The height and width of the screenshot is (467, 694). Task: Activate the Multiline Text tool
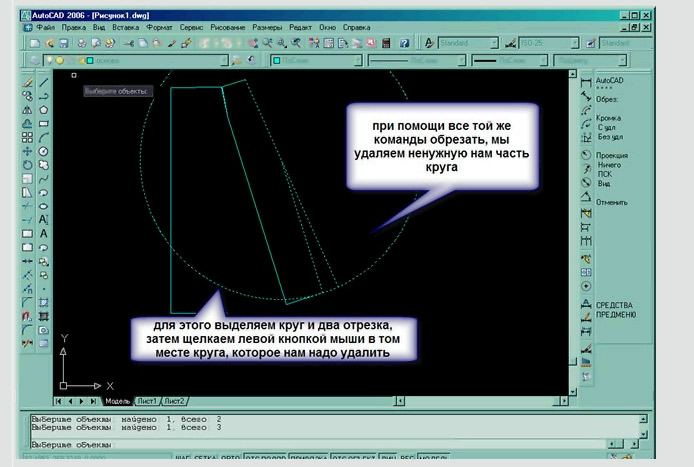[44, 233]
